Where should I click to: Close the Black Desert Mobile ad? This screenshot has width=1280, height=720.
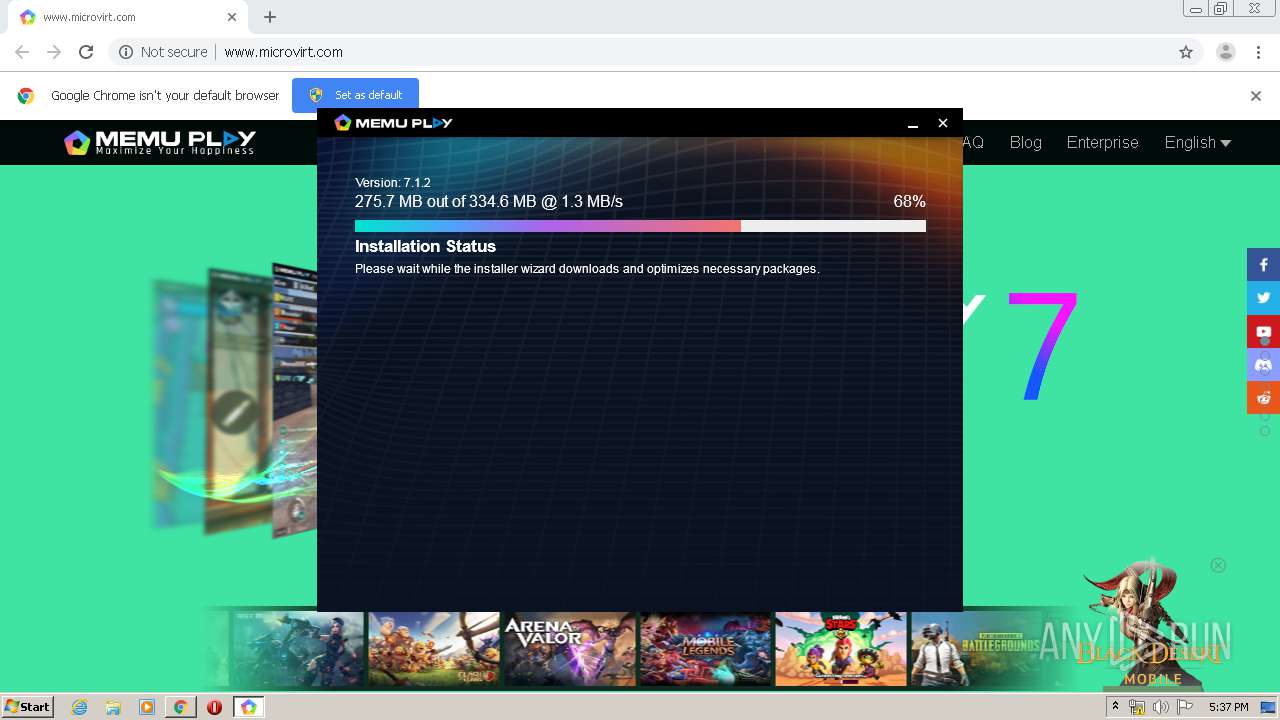1218,565
